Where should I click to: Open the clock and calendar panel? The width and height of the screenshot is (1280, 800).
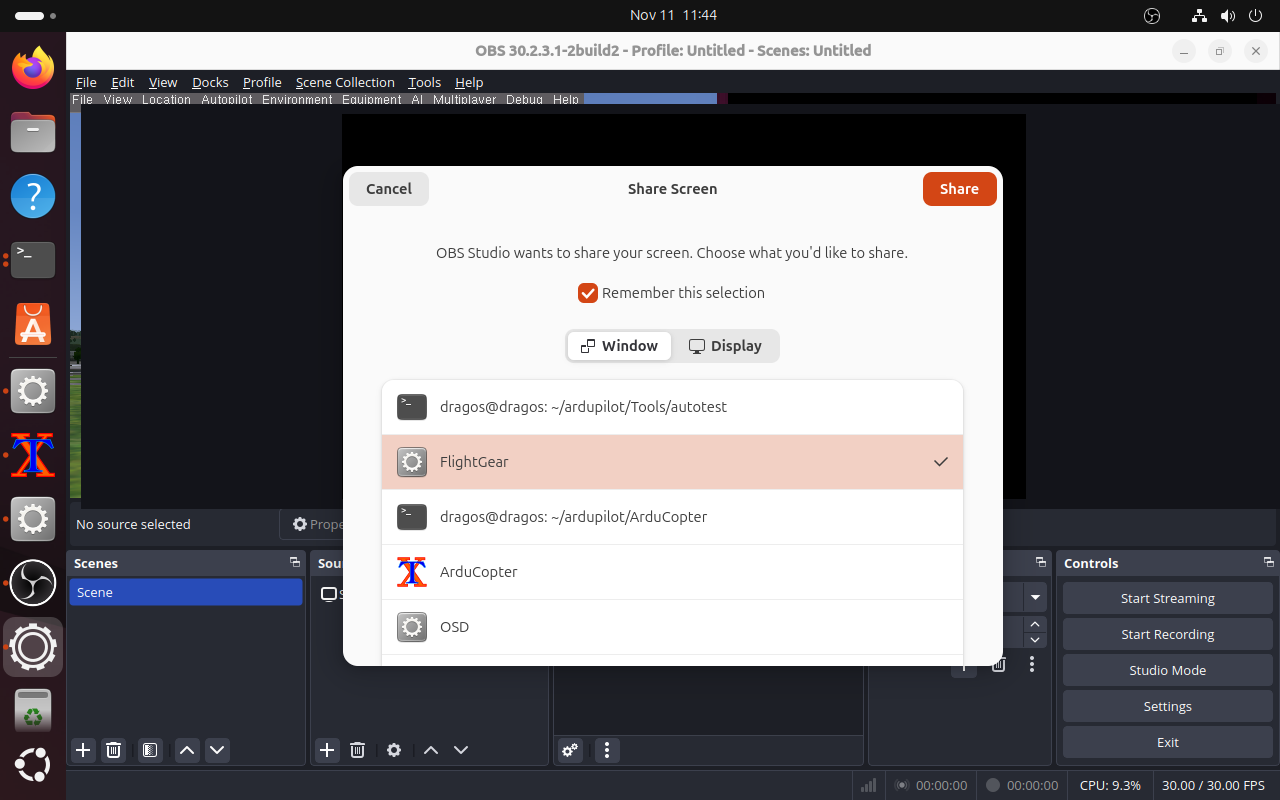(673, 15)
